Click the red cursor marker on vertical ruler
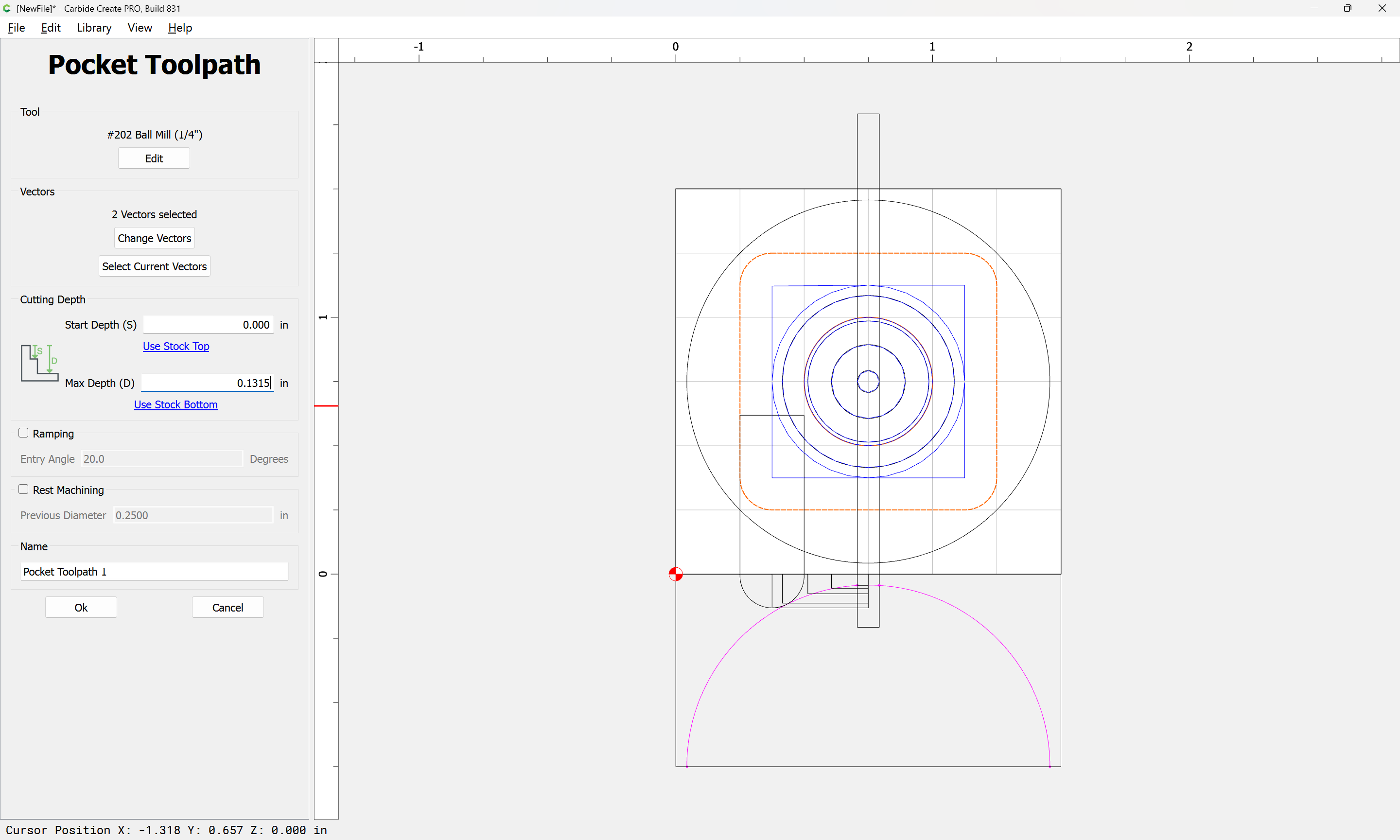 tap(326, 406)
